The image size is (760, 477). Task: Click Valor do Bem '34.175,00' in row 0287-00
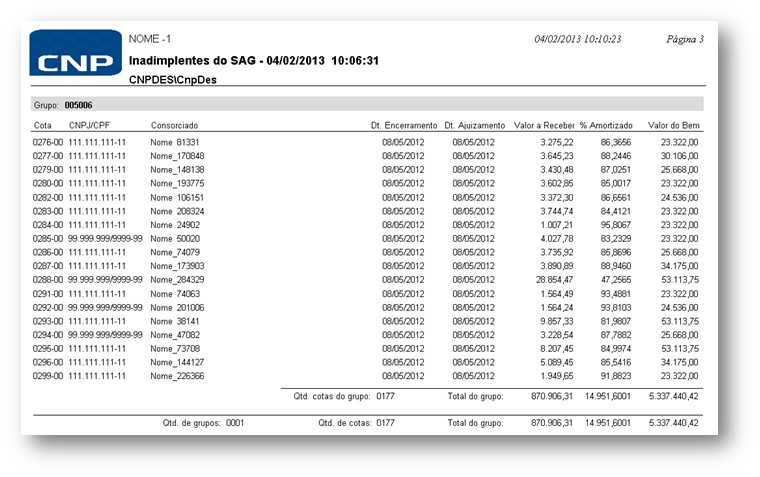pos(680,266)
